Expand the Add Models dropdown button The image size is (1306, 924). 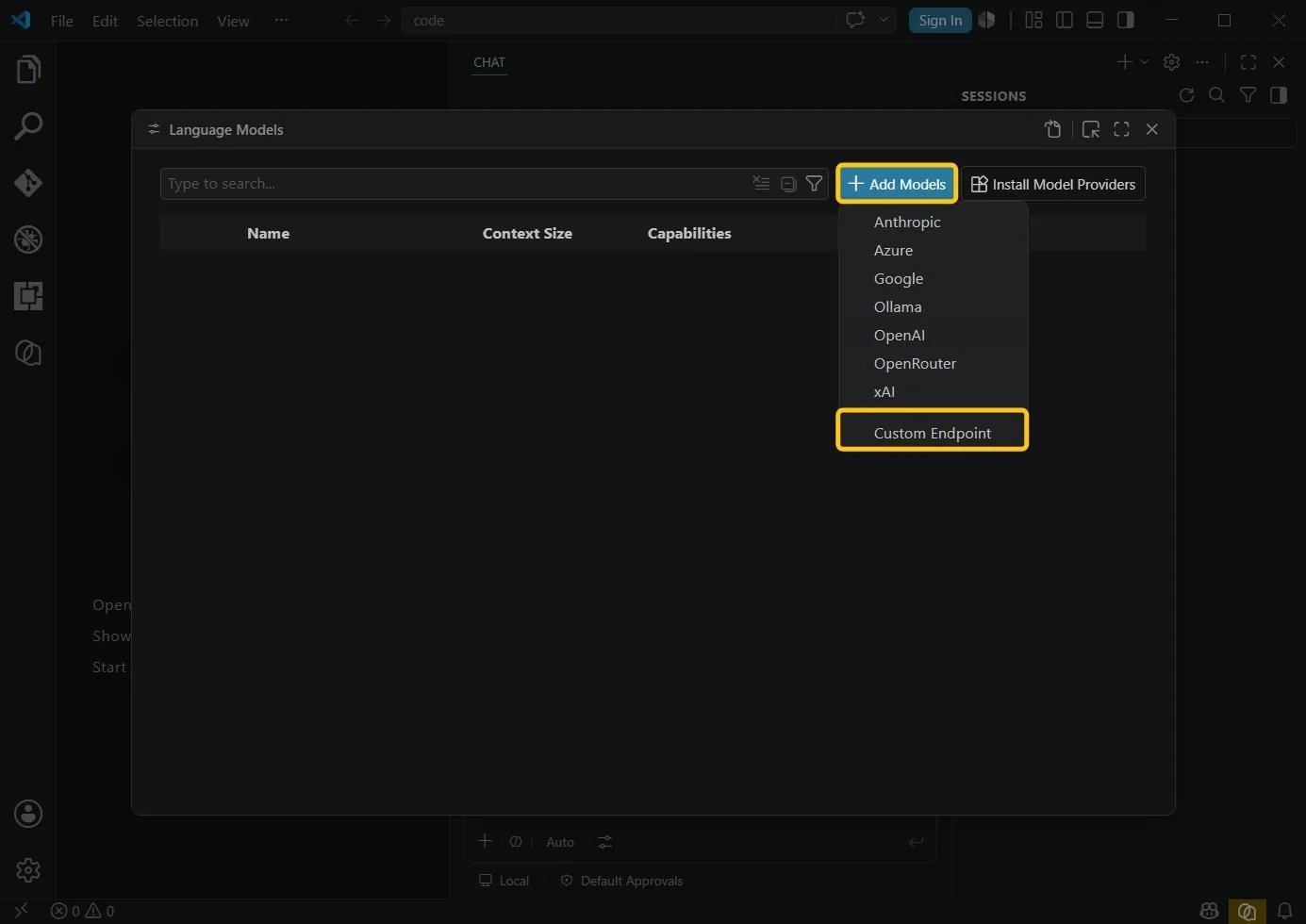pos(896,184)
